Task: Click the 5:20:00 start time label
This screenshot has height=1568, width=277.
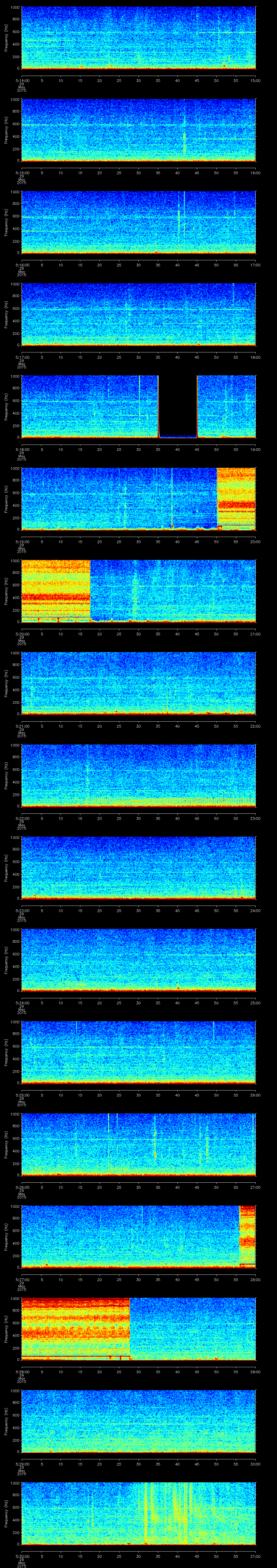Action: (x=22, y=634)
